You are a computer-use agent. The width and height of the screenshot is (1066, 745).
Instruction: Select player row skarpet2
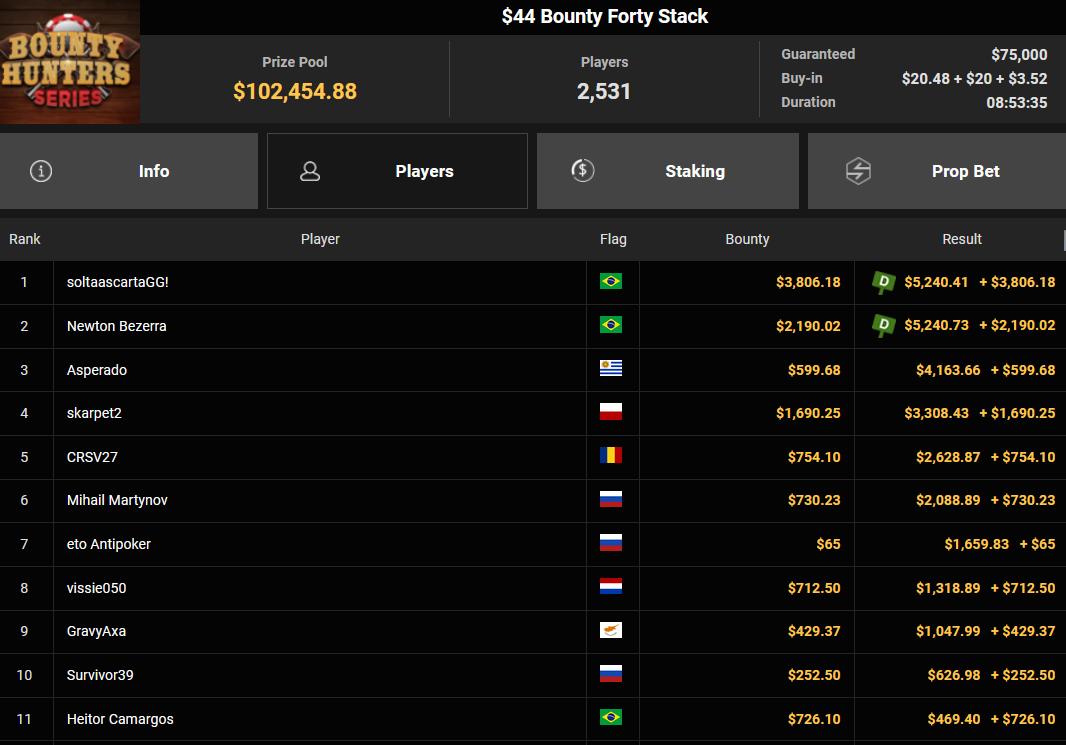tap(533, 413)
